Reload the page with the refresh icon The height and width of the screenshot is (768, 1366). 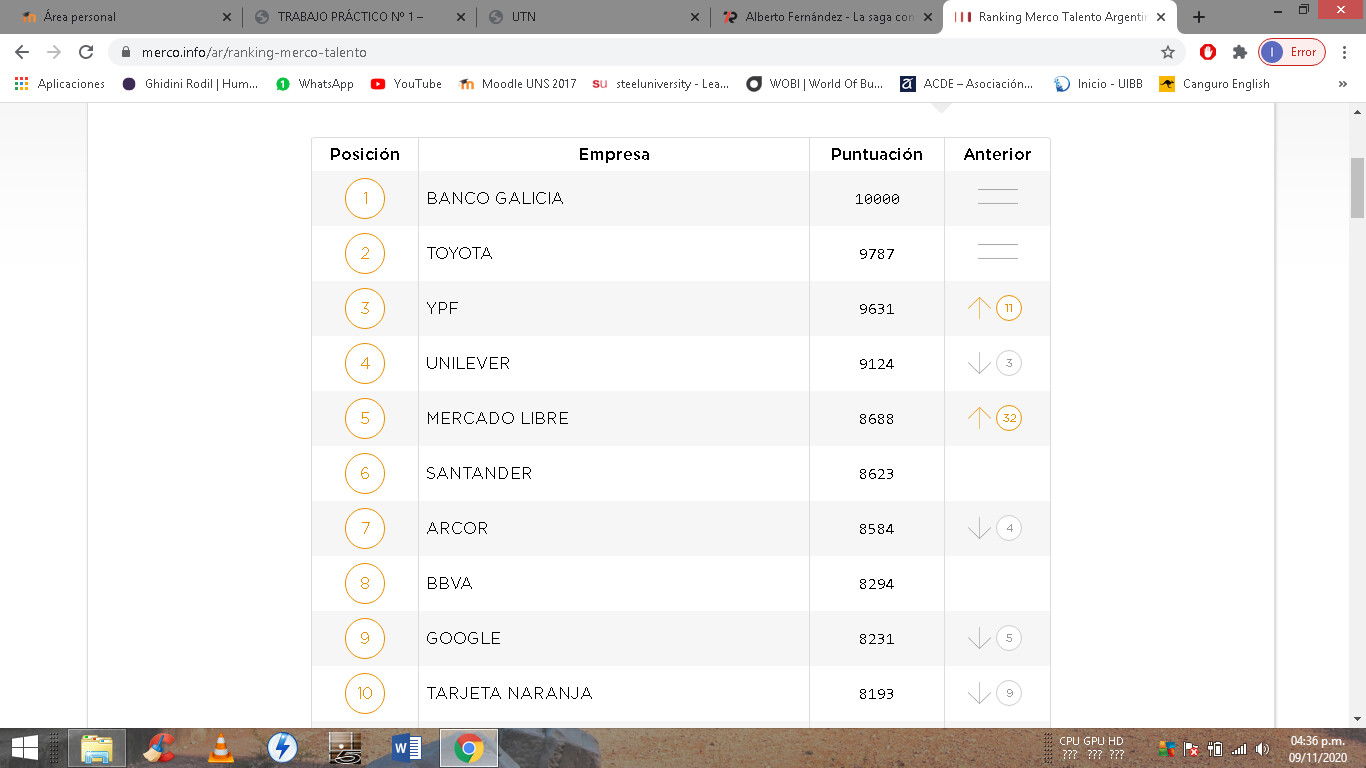click(x=86, y=52)
